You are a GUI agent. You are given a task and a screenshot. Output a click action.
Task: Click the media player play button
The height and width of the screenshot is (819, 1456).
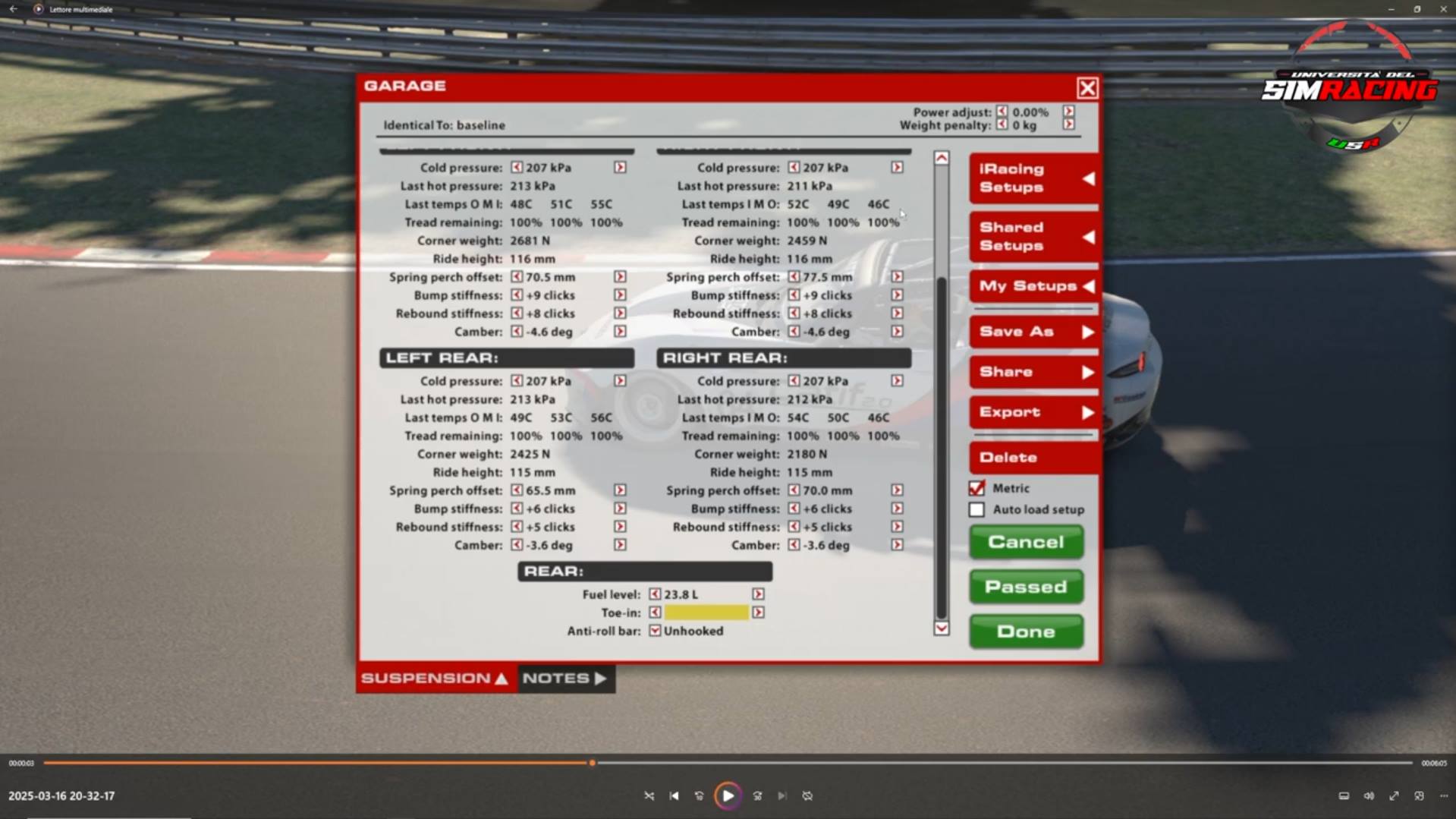point(728,796)
